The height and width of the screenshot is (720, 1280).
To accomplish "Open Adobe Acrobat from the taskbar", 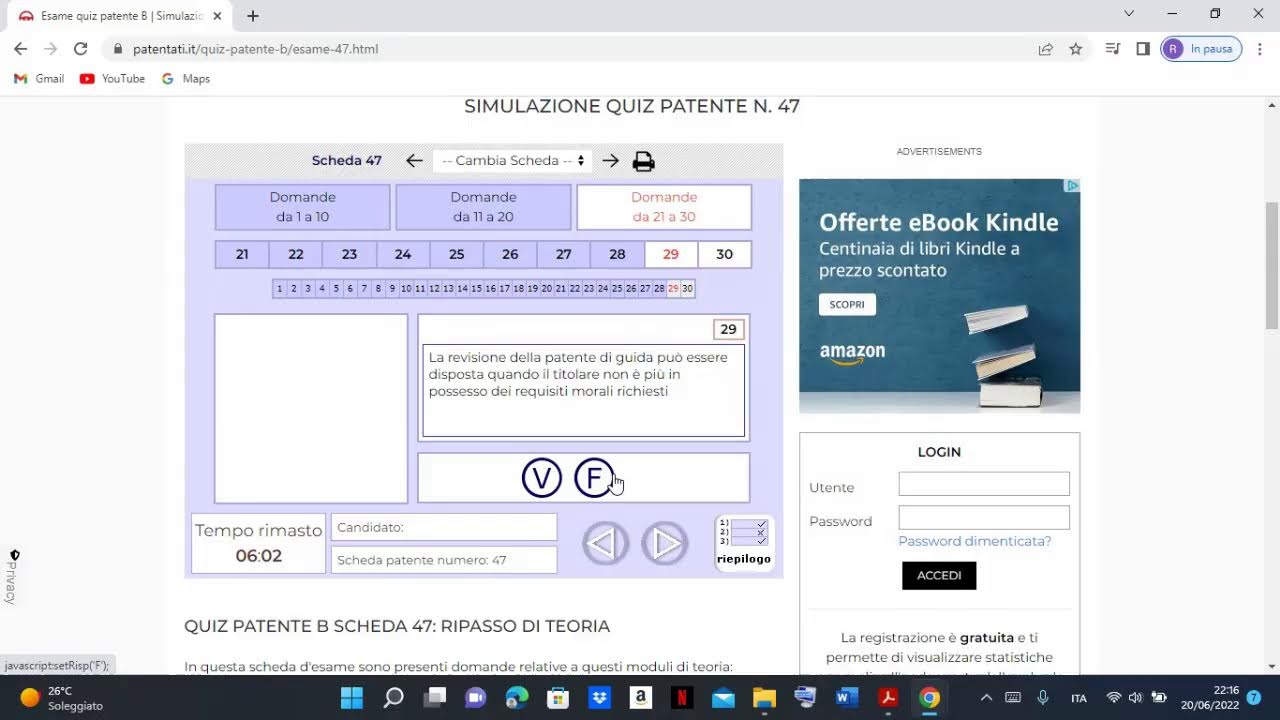I will pyautogui.click(x=888, y=697).
